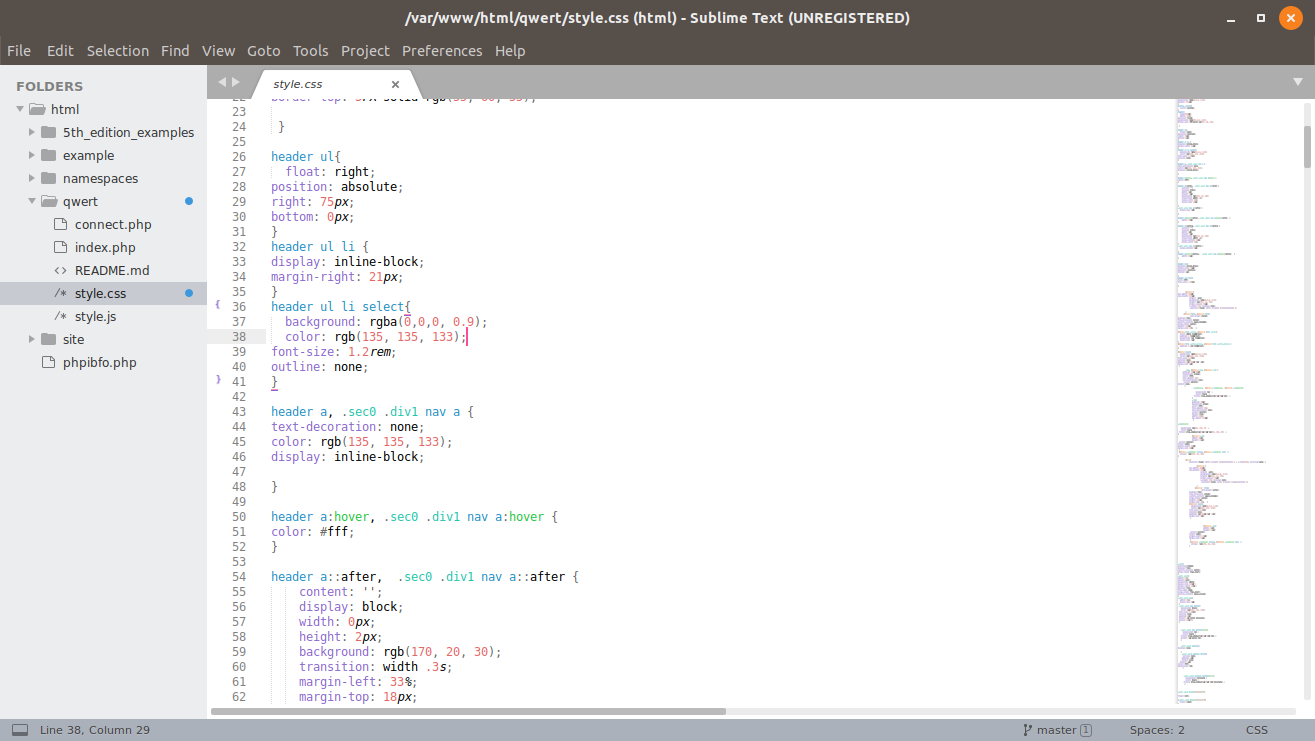Click the master git branch indicator
This screenshot has height=741, width=1315.
[x=1057, y=730]
